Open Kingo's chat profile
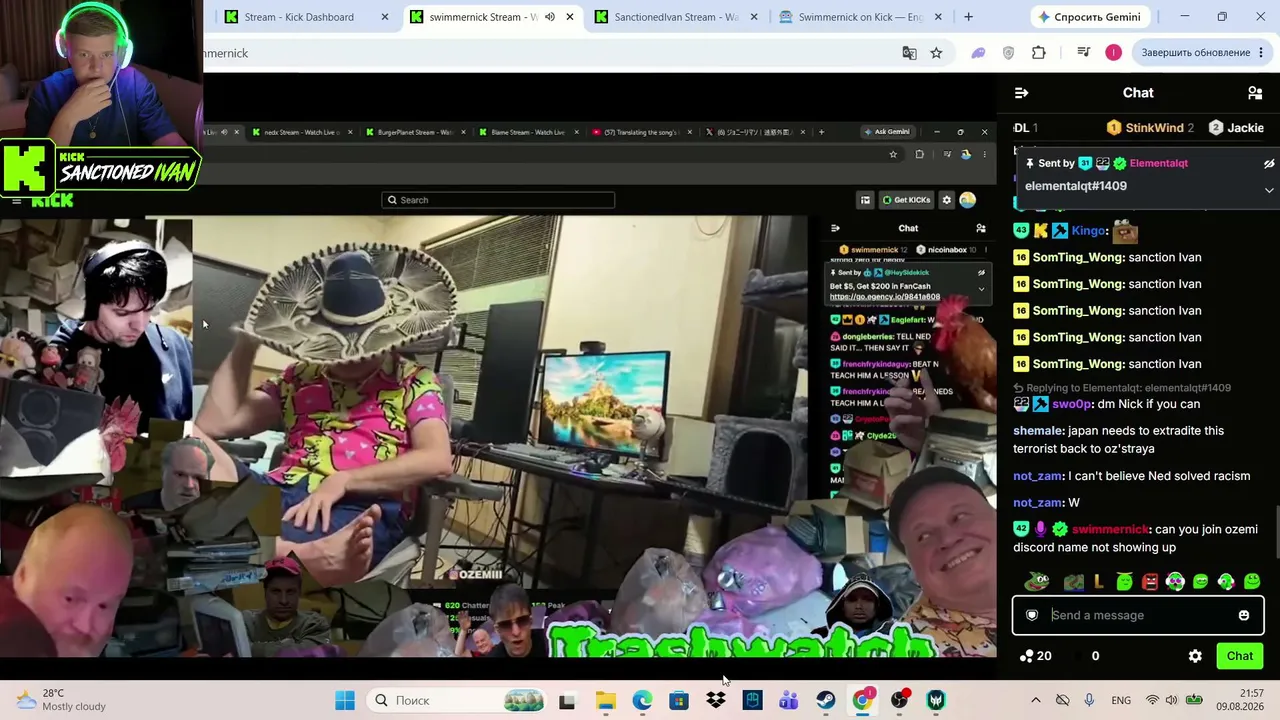1280x720 pixels. pos(1088,231)
